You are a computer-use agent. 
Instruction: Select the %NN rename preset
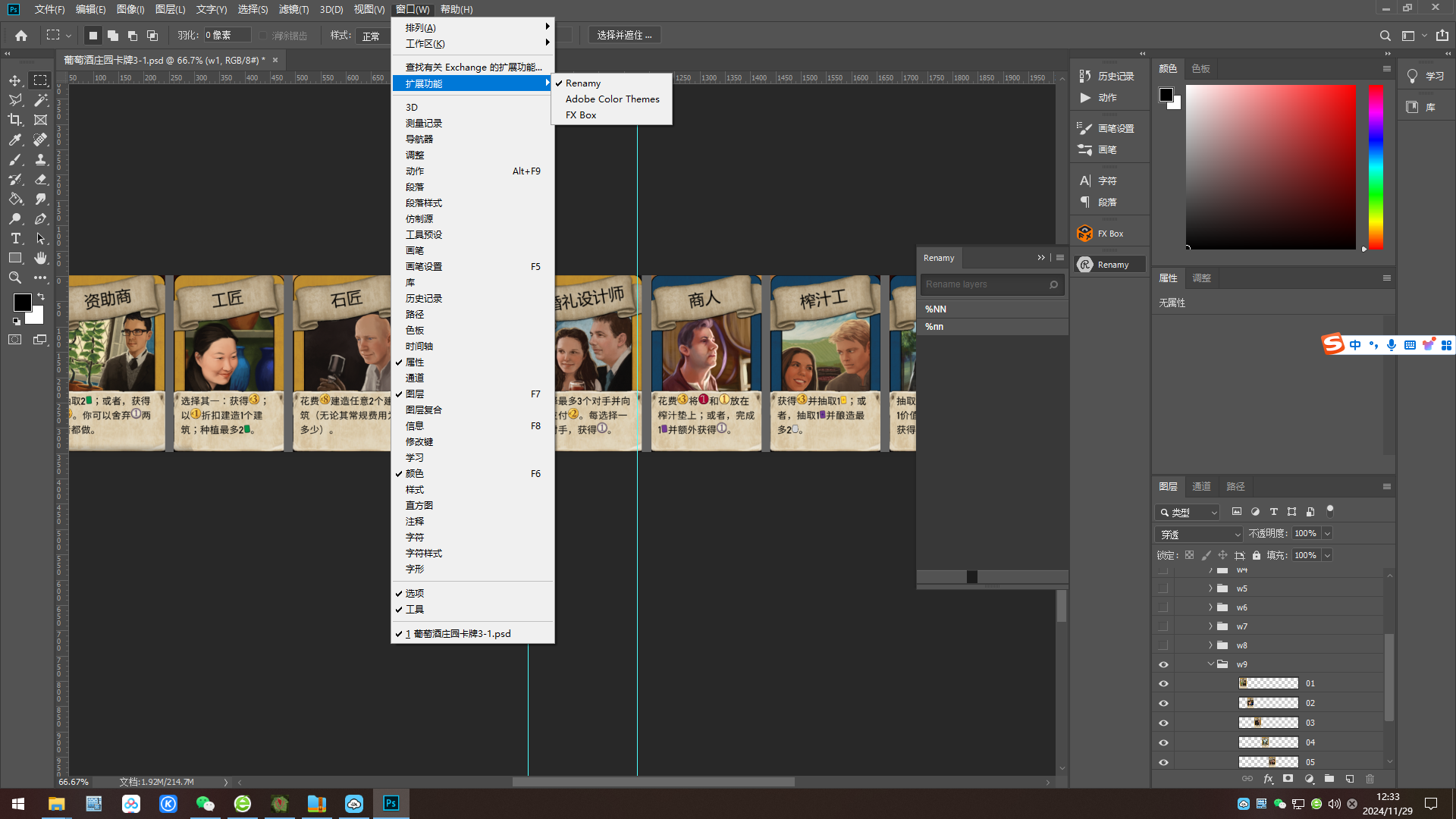click(992, 309)
